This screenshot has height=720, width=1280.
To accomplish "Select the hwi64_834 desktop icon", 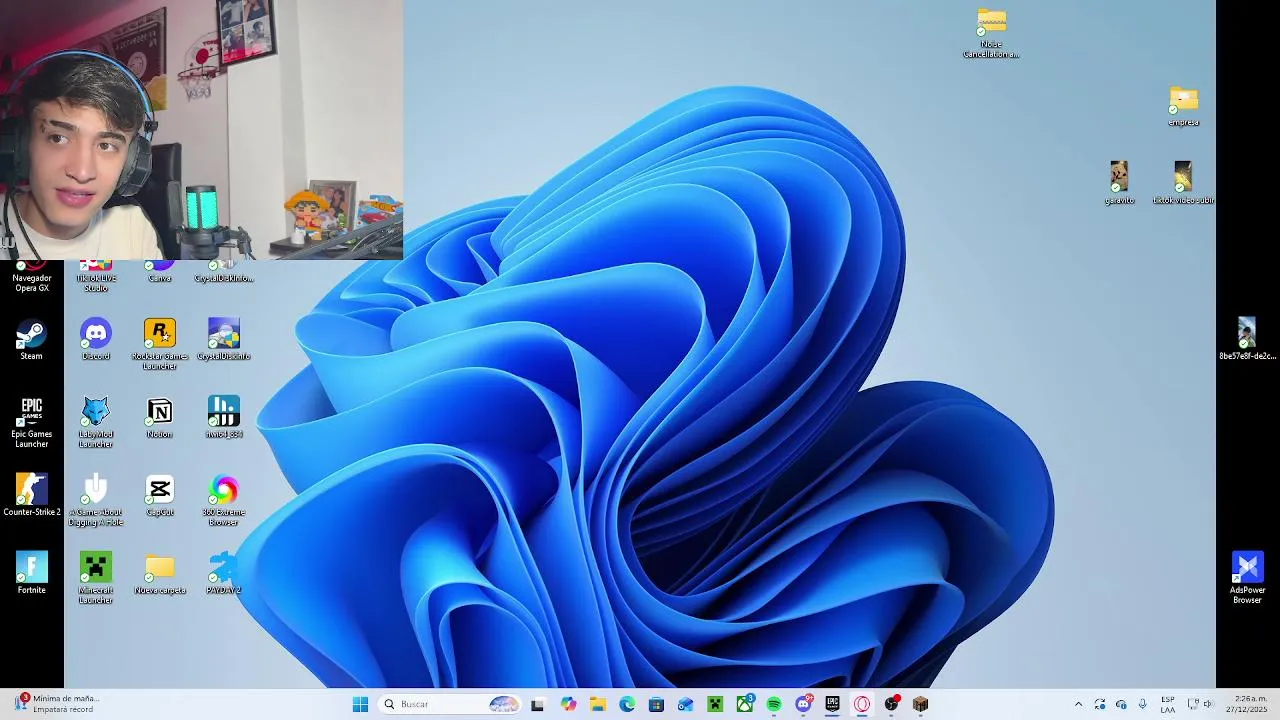I will click(224, 418).
